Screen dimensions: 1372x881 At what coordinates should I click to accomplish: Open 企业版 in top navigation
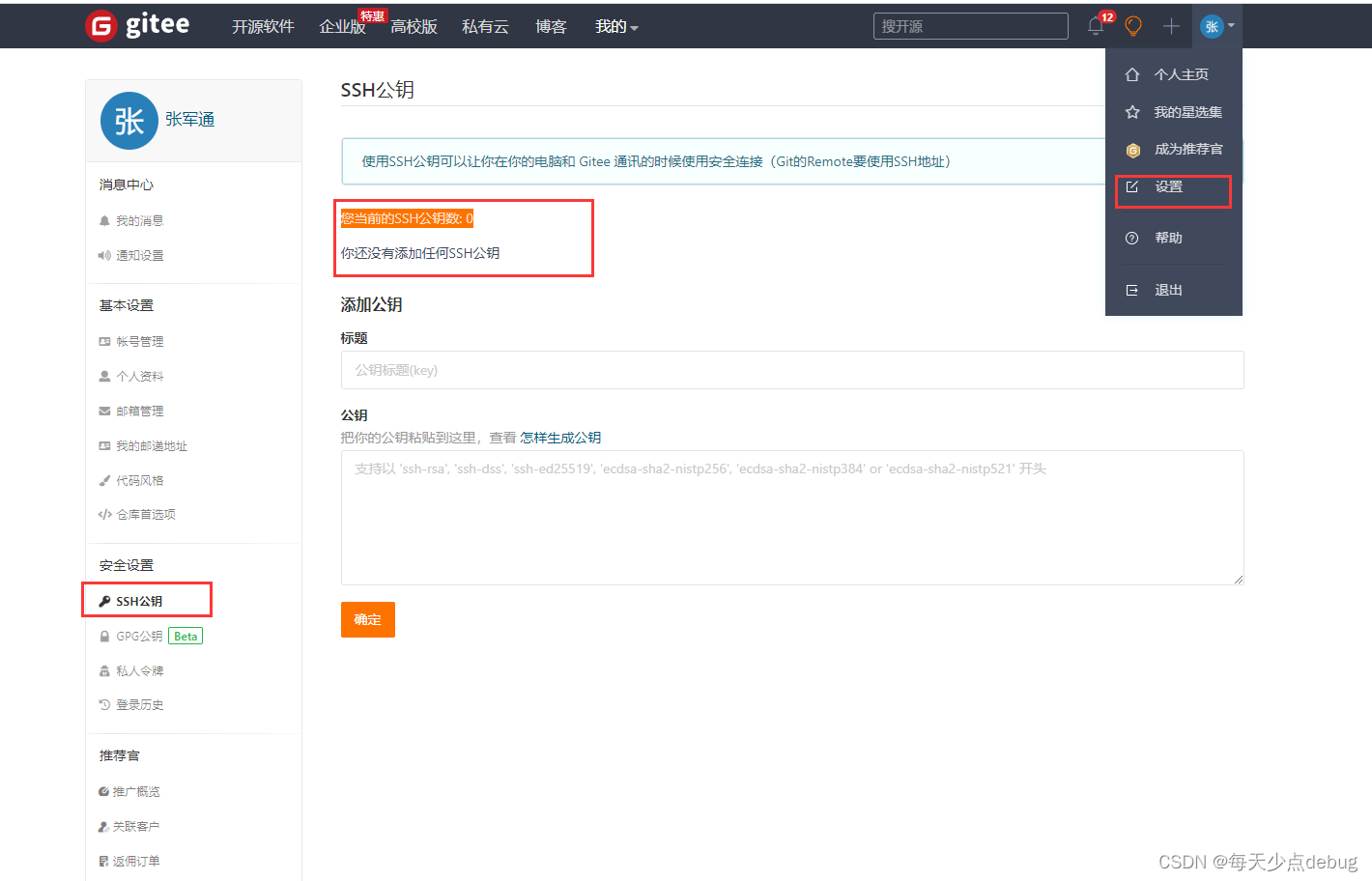click(x=343, y=26)
